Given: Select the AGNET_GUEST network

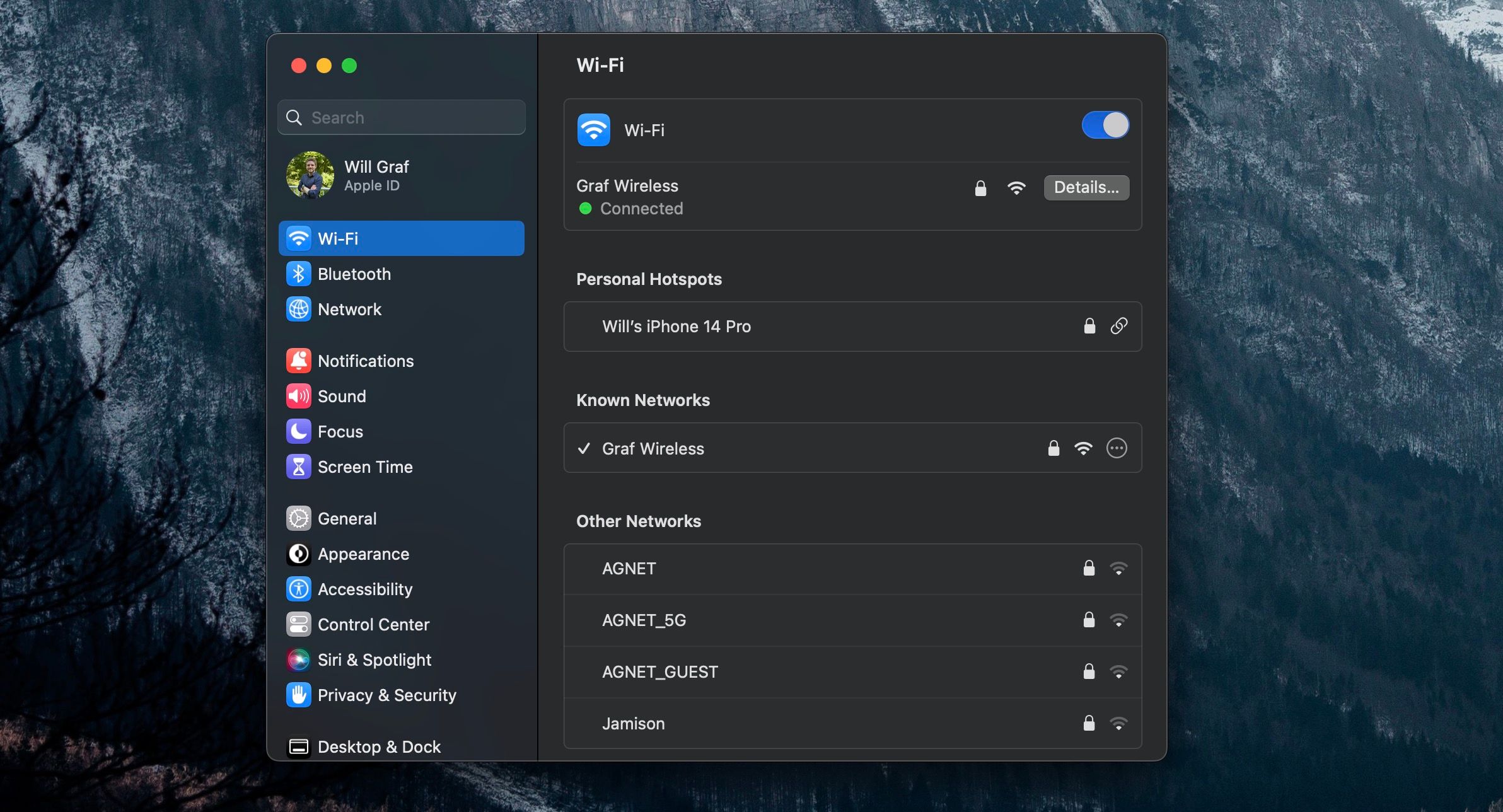Looking at the screenshot, I should 659,671.
